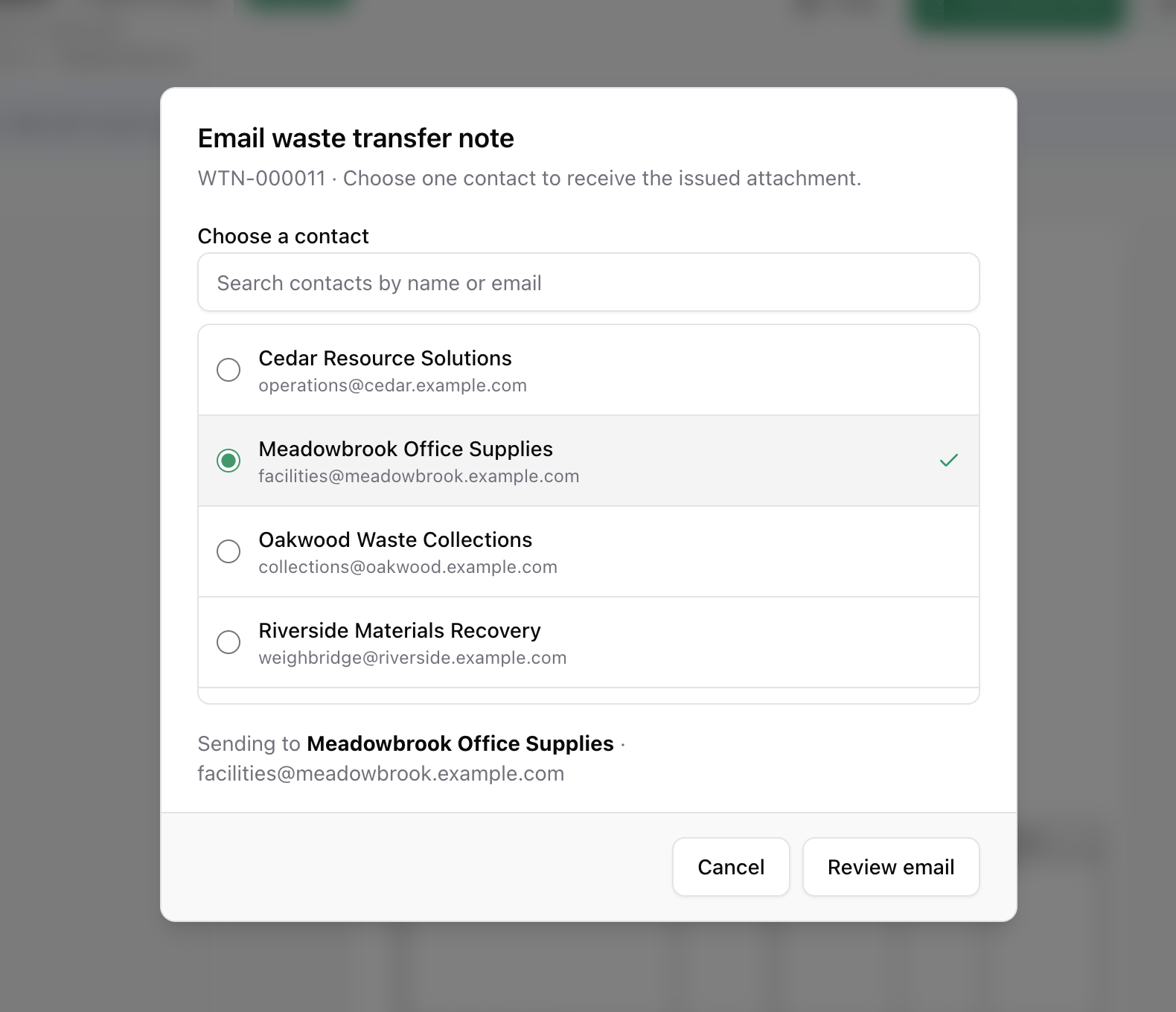1176x1012 pixels.
Task: Select the Riverside Materials Recovery radio button
Action: click(229, 642)
